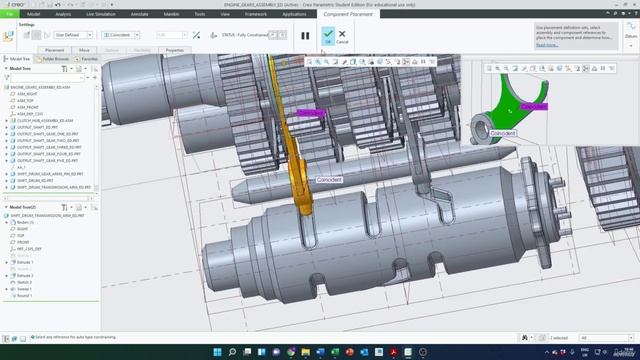640x360 pixels.
Task: Expand Bodies node in second tree
Action: (6, 222)
